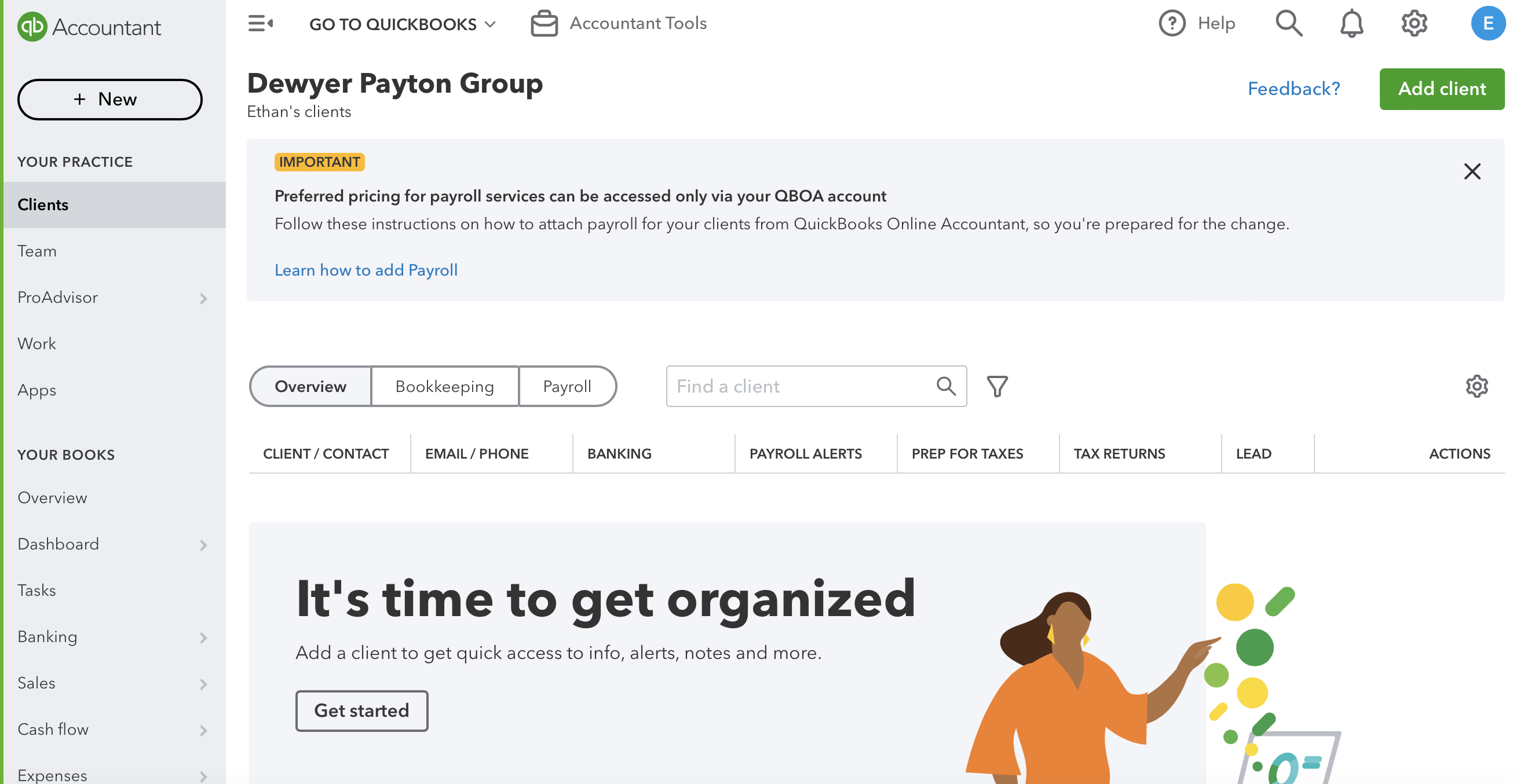1520x784 pixels.
Task: Expand the Sales sidebar submenu
Action: [x=203, y=684]
